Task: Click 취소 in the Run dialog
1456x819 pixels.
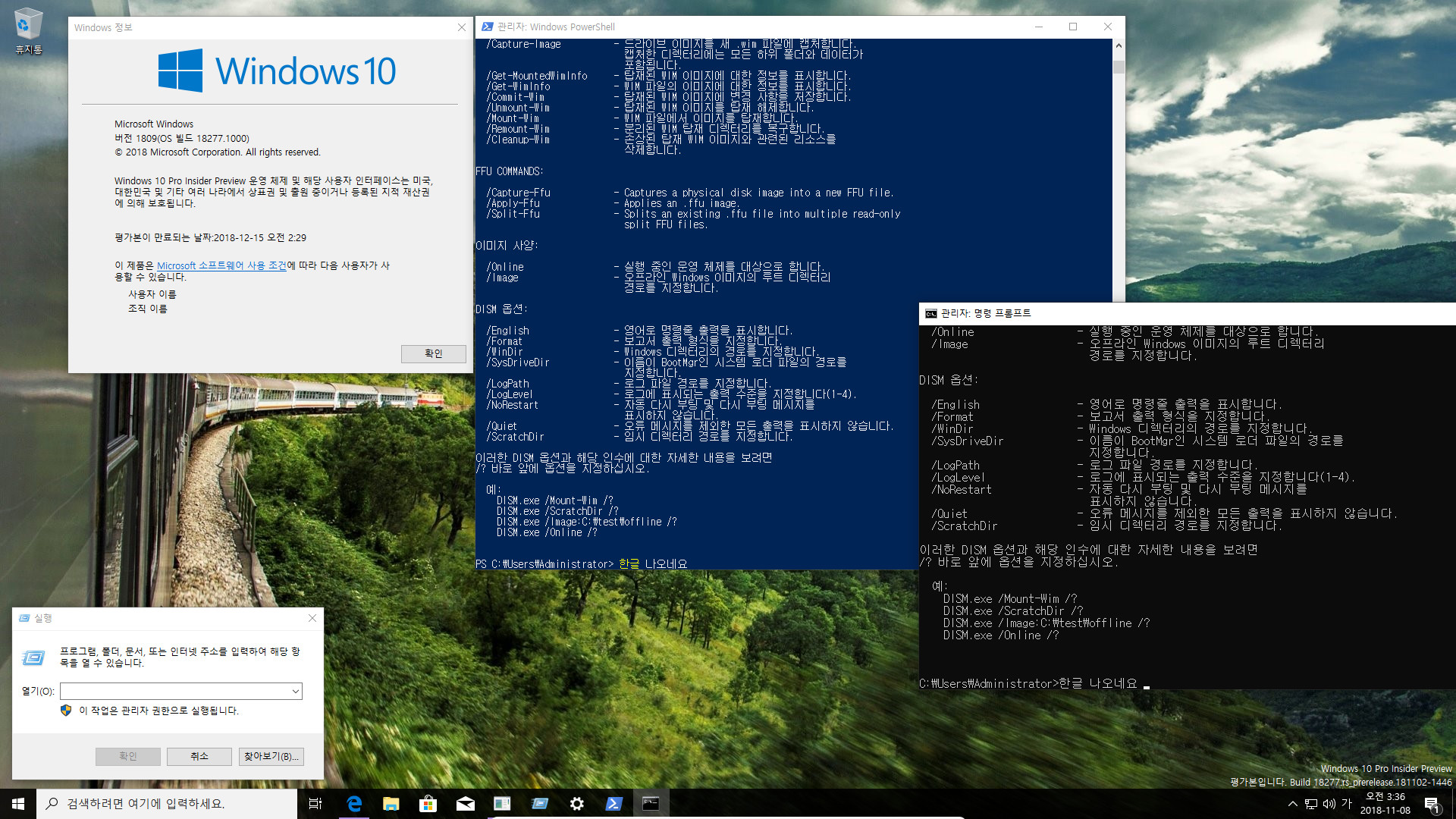Action: (199, 757)
